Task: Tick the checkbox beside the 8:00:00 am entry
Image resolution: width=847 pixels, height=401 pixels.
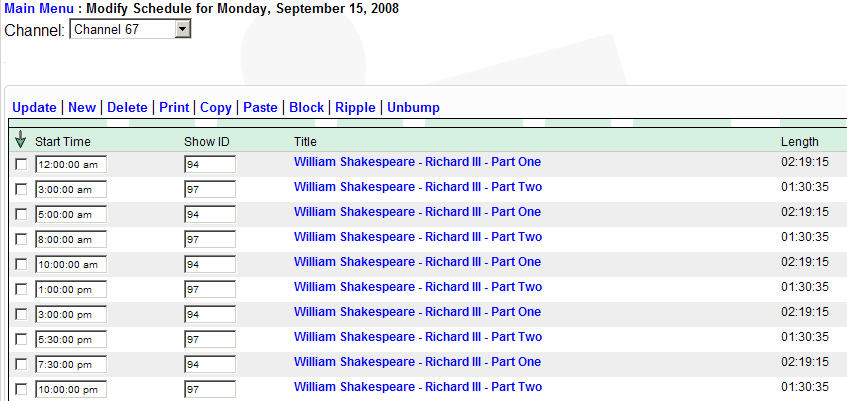Action: (x=21, y=239)
